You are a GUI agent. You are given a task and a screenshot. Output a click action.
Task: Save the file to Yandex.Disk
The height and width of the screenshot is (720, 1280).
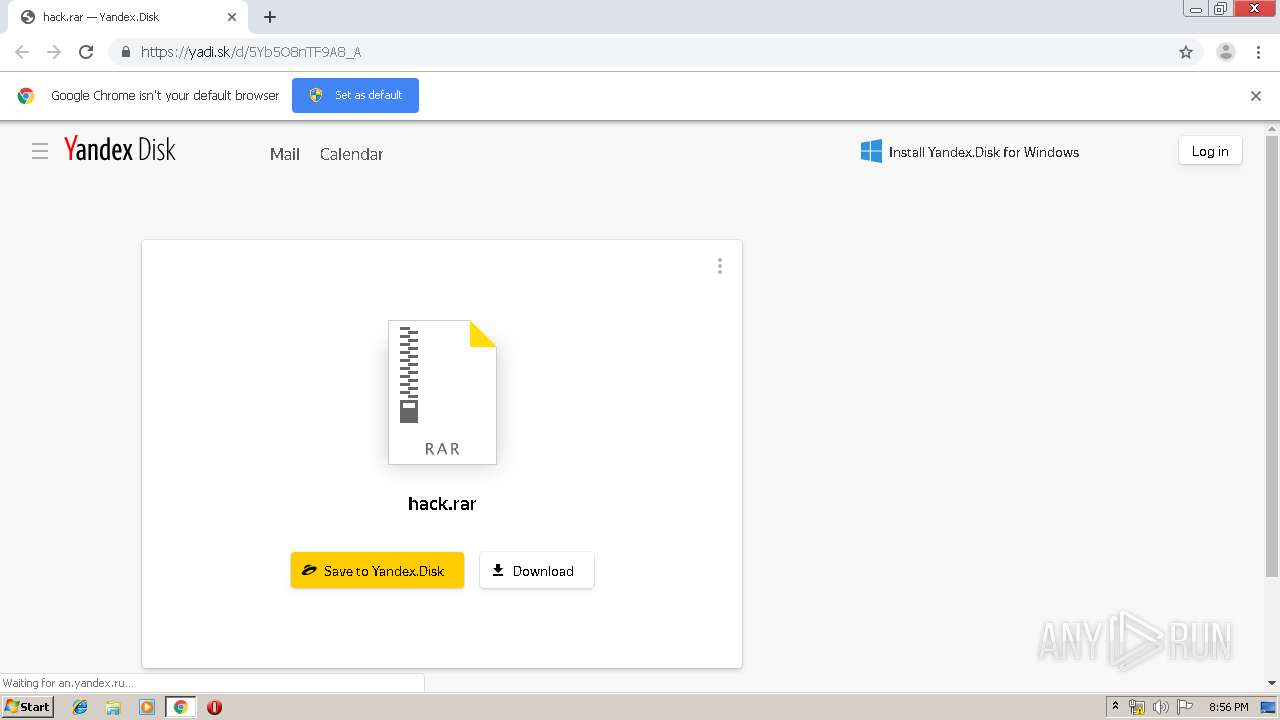(377, 570)
